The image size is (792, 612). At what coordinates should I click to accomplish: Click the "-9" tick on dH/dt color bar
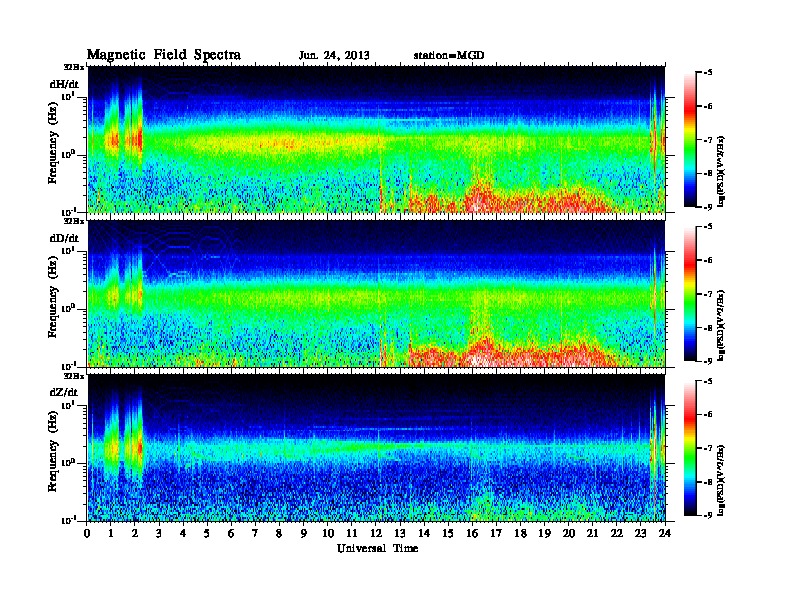click(708, 207)
